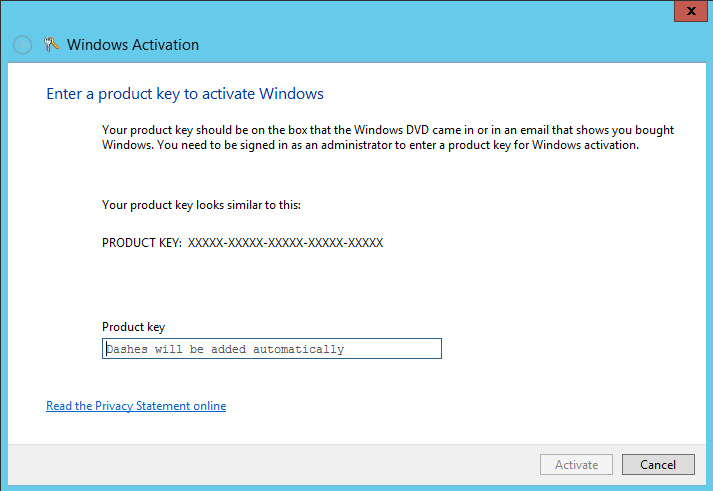The height and width of the screenshot is (491, 713).
Task: Click the text Your product key looks similar
Action: click(201, 205)
